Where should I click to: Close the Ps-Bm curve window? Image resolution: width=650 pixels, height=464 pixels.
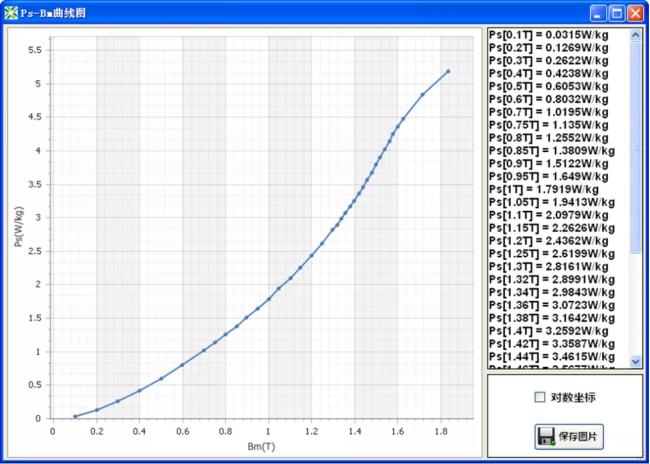637,12
